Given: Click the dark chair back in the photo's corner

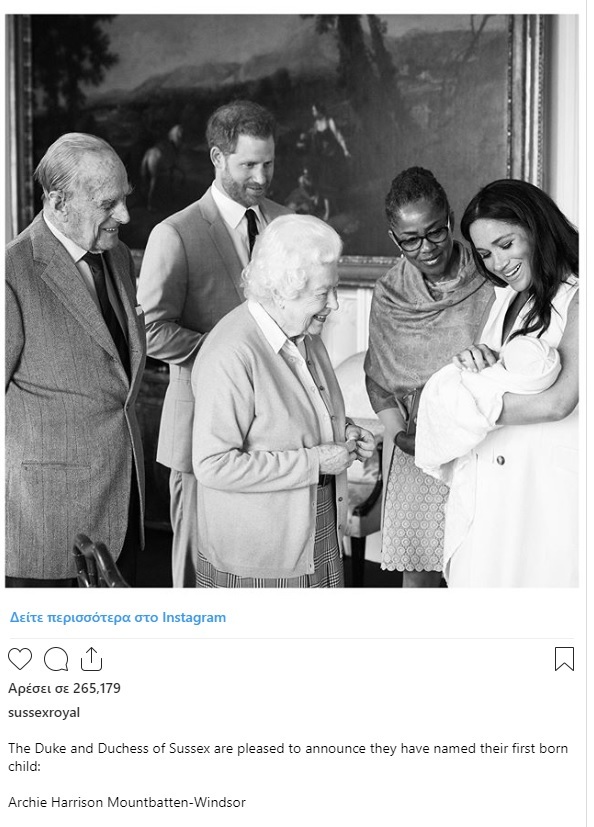Looking at the screenshot, I should pyautogui.click(x=98, y=562).
